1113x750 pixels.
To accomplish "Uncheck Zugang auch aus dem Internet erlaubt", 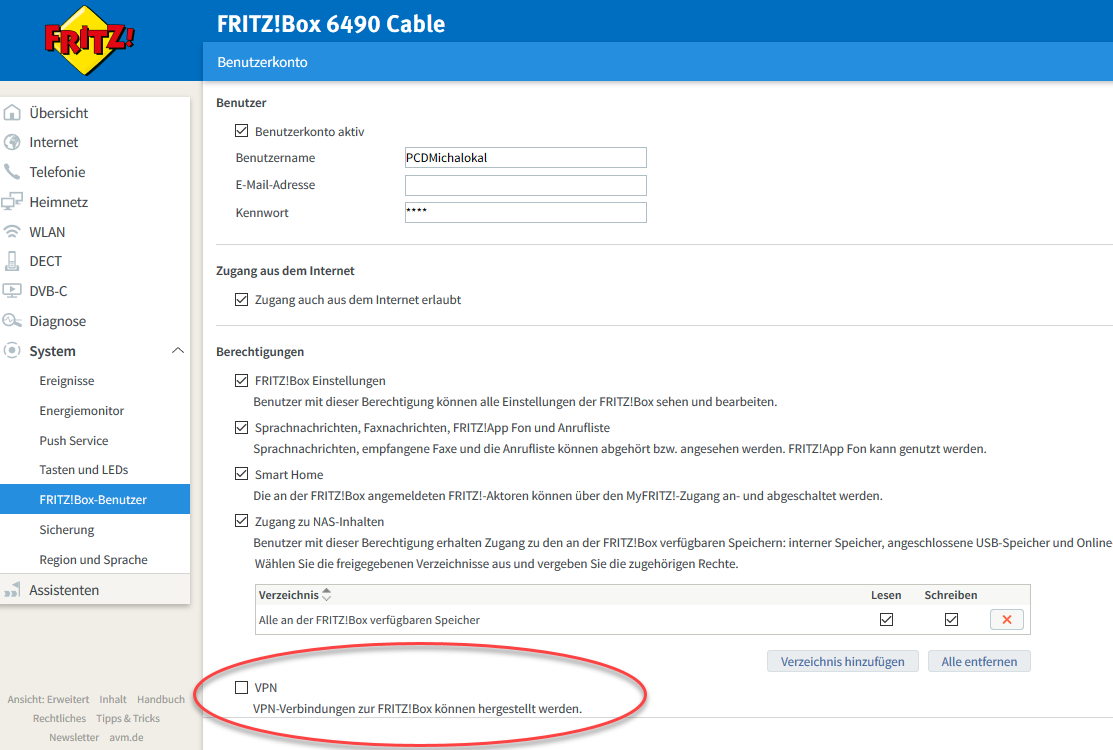I will (x=241, y=299).
